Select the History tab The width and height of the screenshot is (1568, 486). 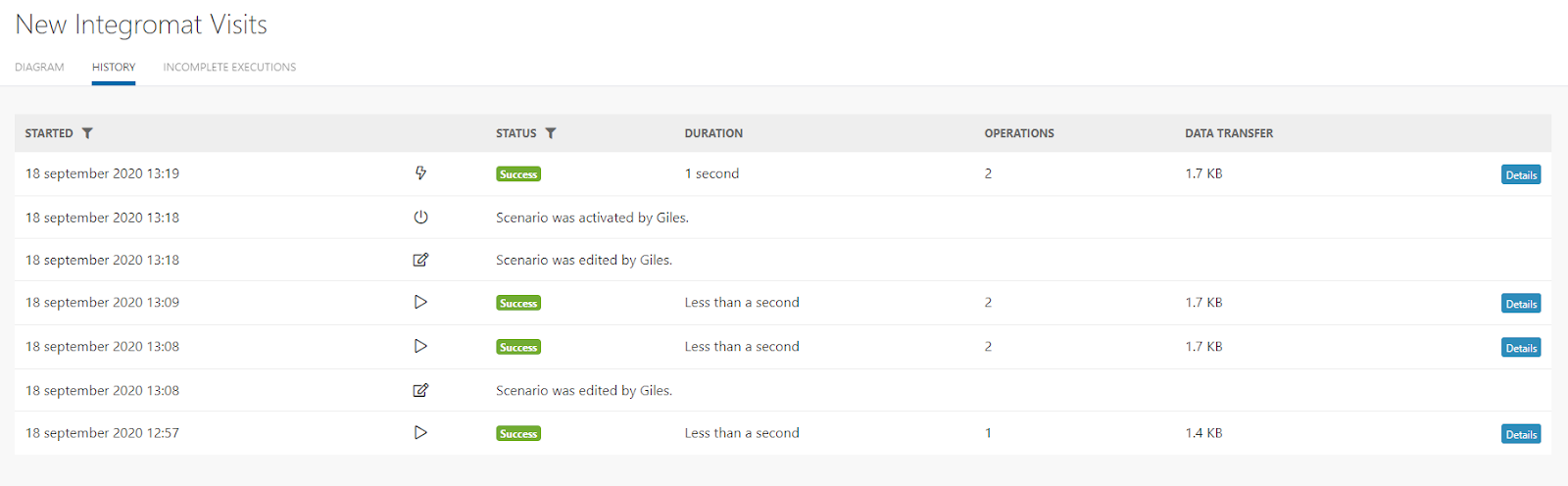[x=114, y=67]
